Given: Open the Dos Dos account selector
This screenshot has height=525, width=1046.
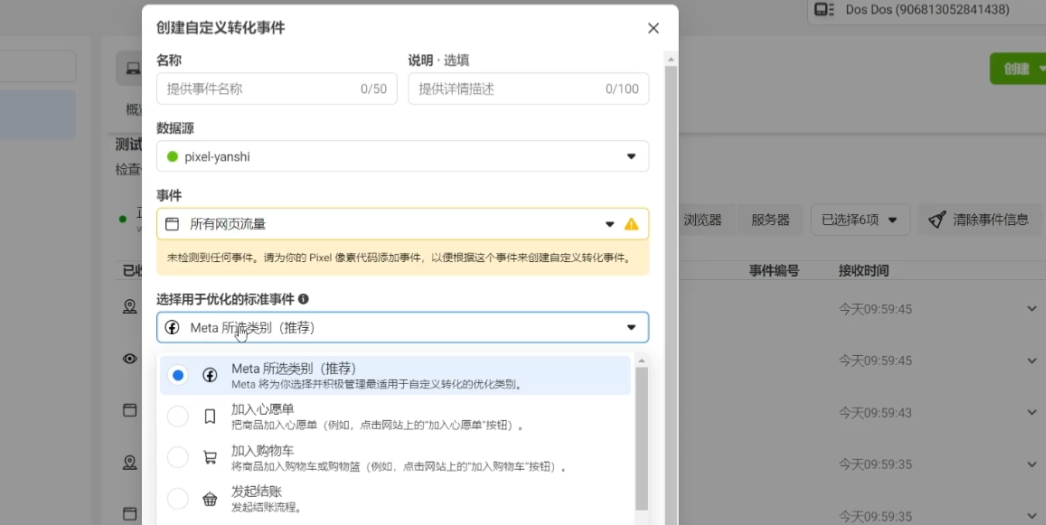Looking at the screenshot, I should point(927,9).
